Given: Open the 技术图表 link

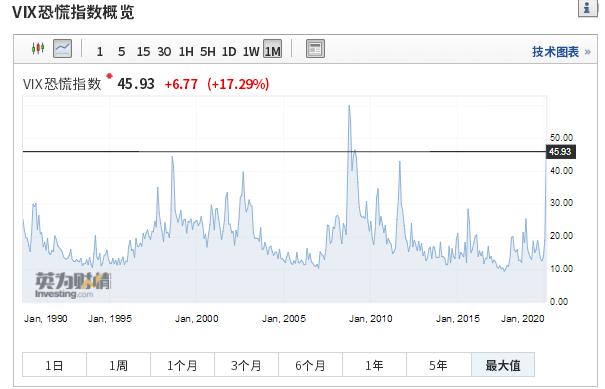Looking at the screenshot, I should [556, 52].
